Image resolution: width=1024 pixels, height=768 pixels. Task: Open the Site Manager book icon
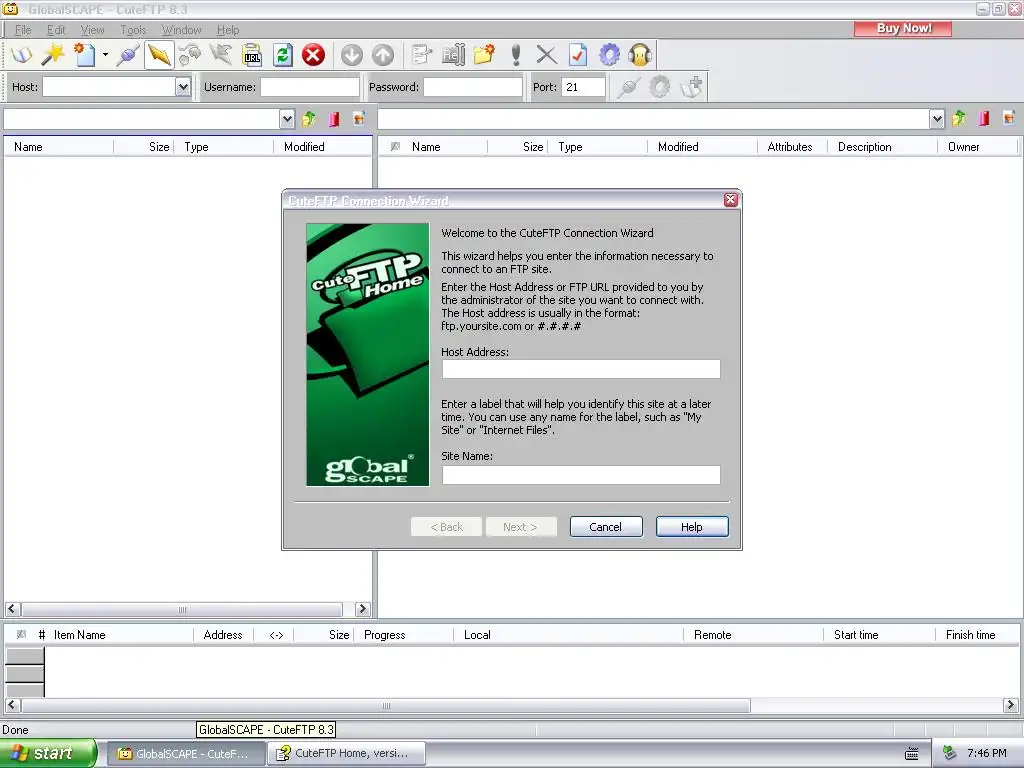tap(22, 55)
